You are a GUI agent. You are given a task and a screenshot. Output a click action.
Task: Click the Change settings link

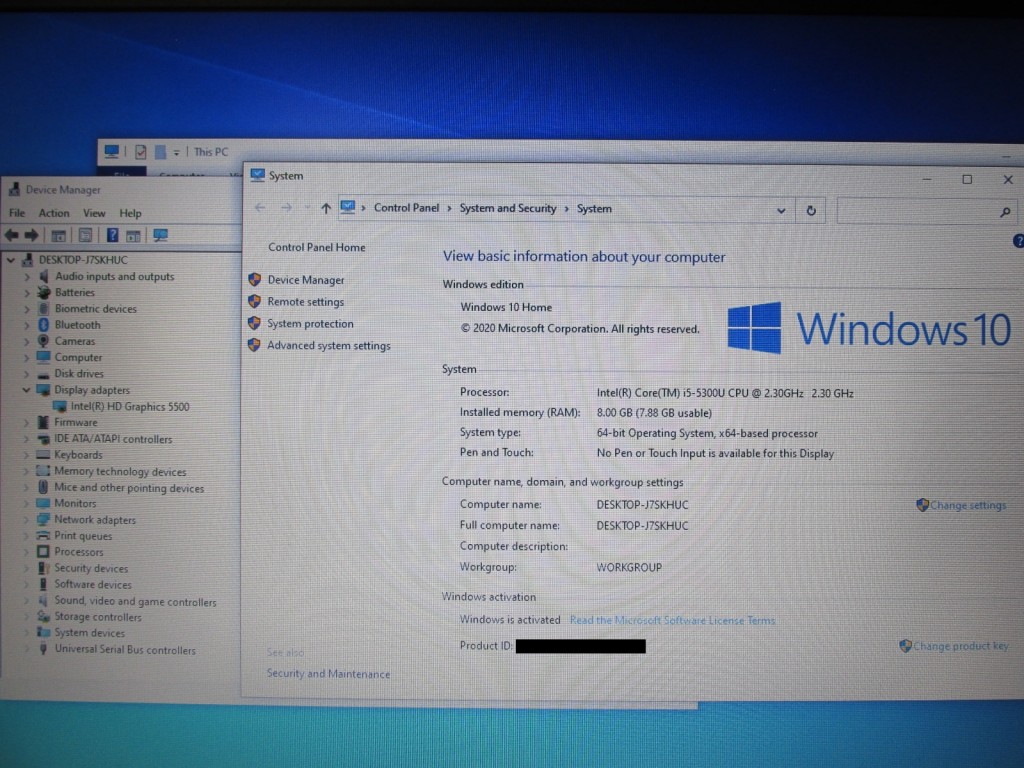968,505
